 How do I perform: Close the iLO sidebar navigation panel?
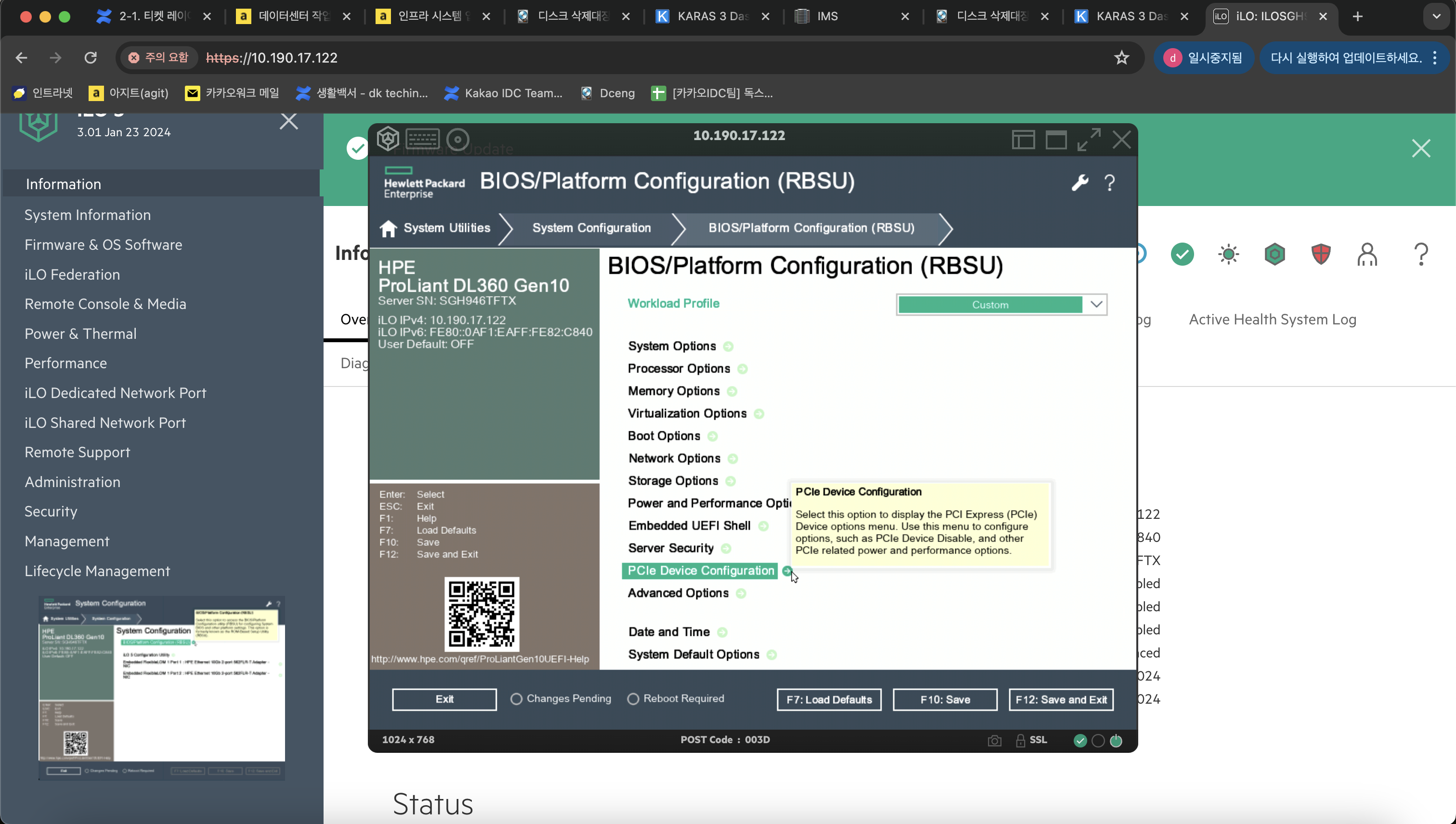coord(289,121)
